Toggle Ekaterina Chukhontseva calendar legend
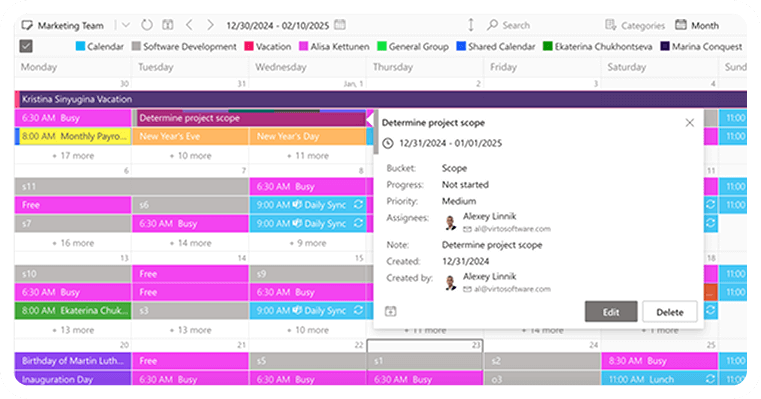The height and width of the screenshot is (399, 761). pos(597,47)
